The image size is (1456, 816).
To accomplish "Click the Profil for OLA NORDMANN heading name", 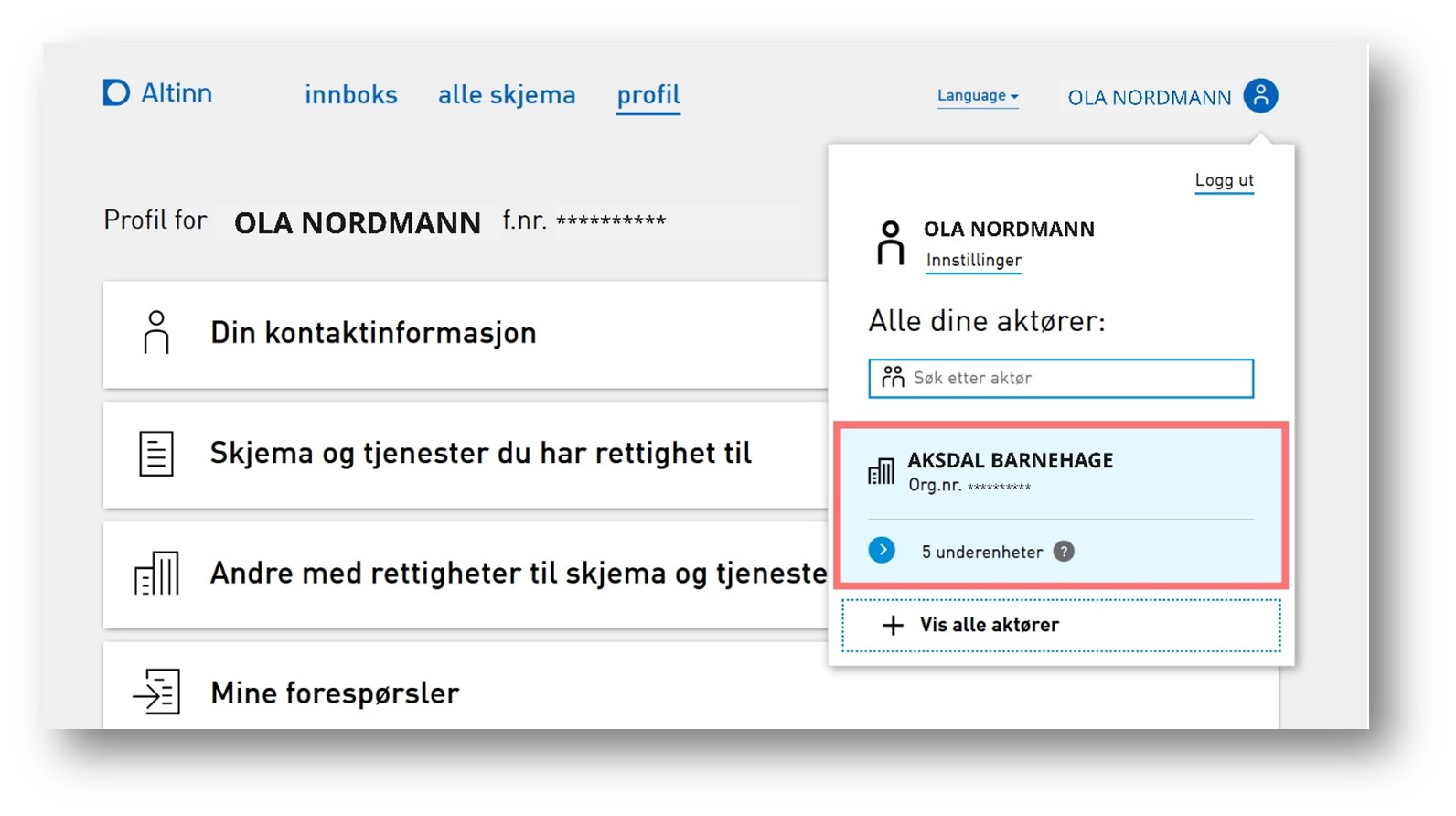I will 358,222.
